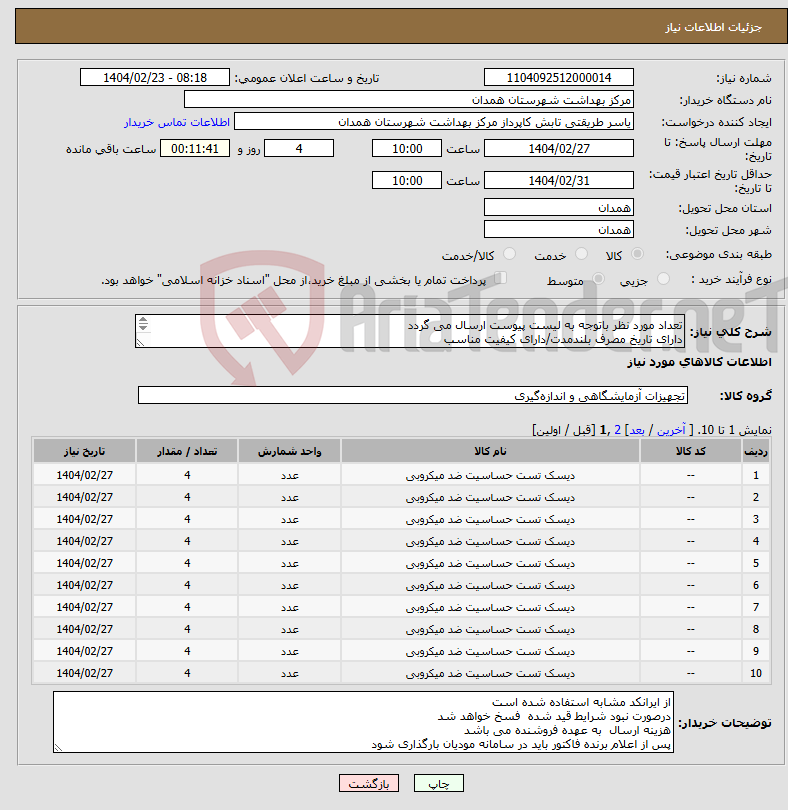The image size is (788, 810).
Task: Click the price validity date 1404/02/31 field
Action: [559, 181]
